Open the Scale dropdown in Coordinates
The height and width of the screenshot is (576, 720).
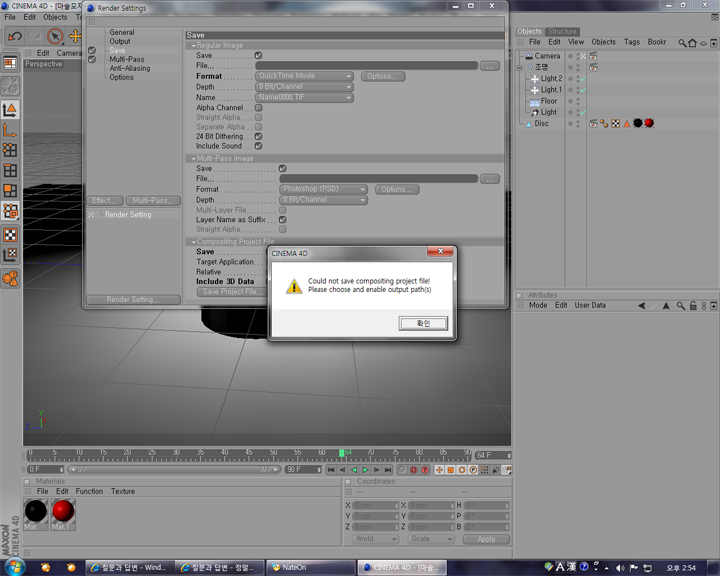(431, 539)
